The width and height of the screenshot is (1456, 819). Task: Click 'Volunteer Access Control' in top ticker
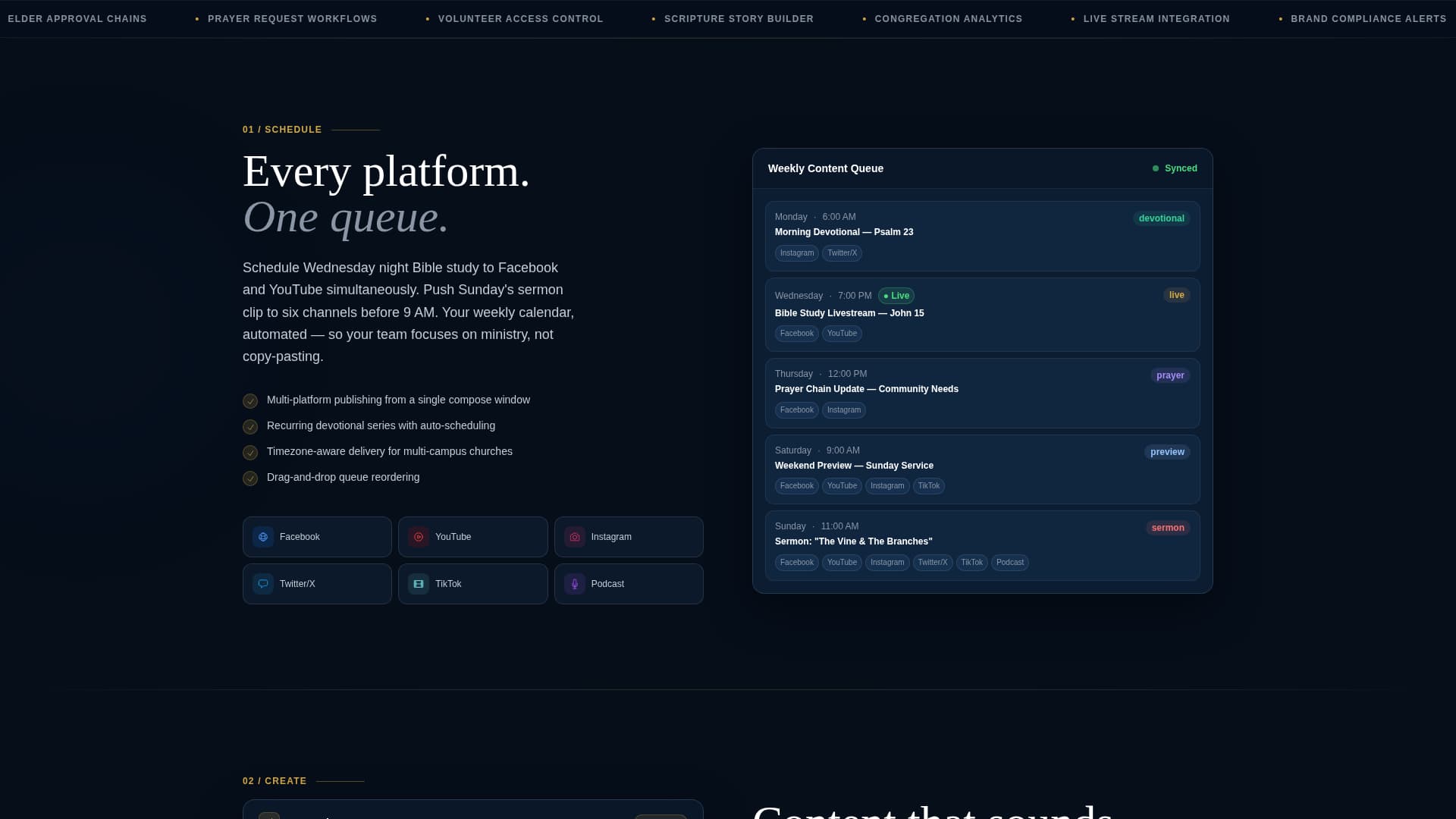521,19
